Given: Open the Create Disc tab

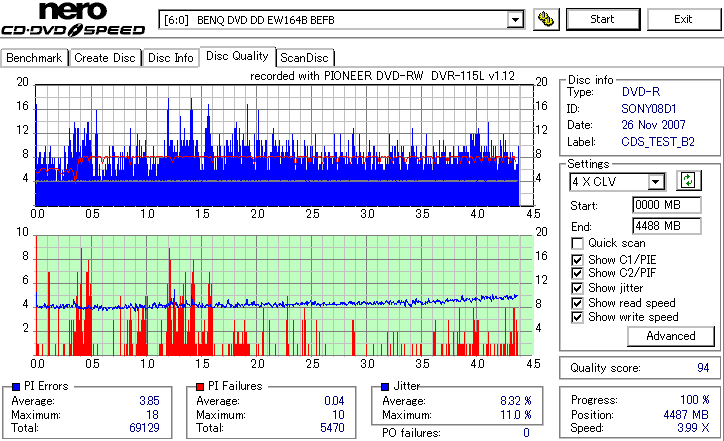Looking at the screenshot, I should tap(105, 58).
